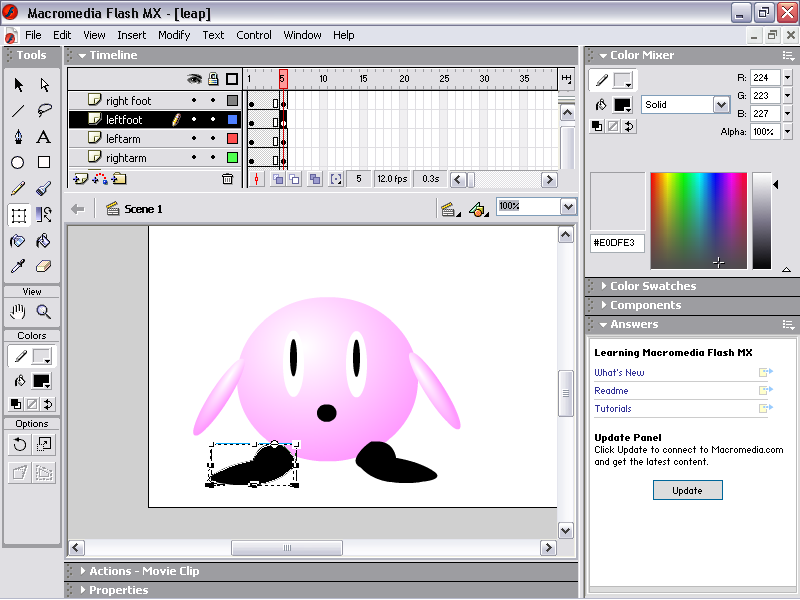
Task: Open the Modify menu
Action: [x=174, y=35]
